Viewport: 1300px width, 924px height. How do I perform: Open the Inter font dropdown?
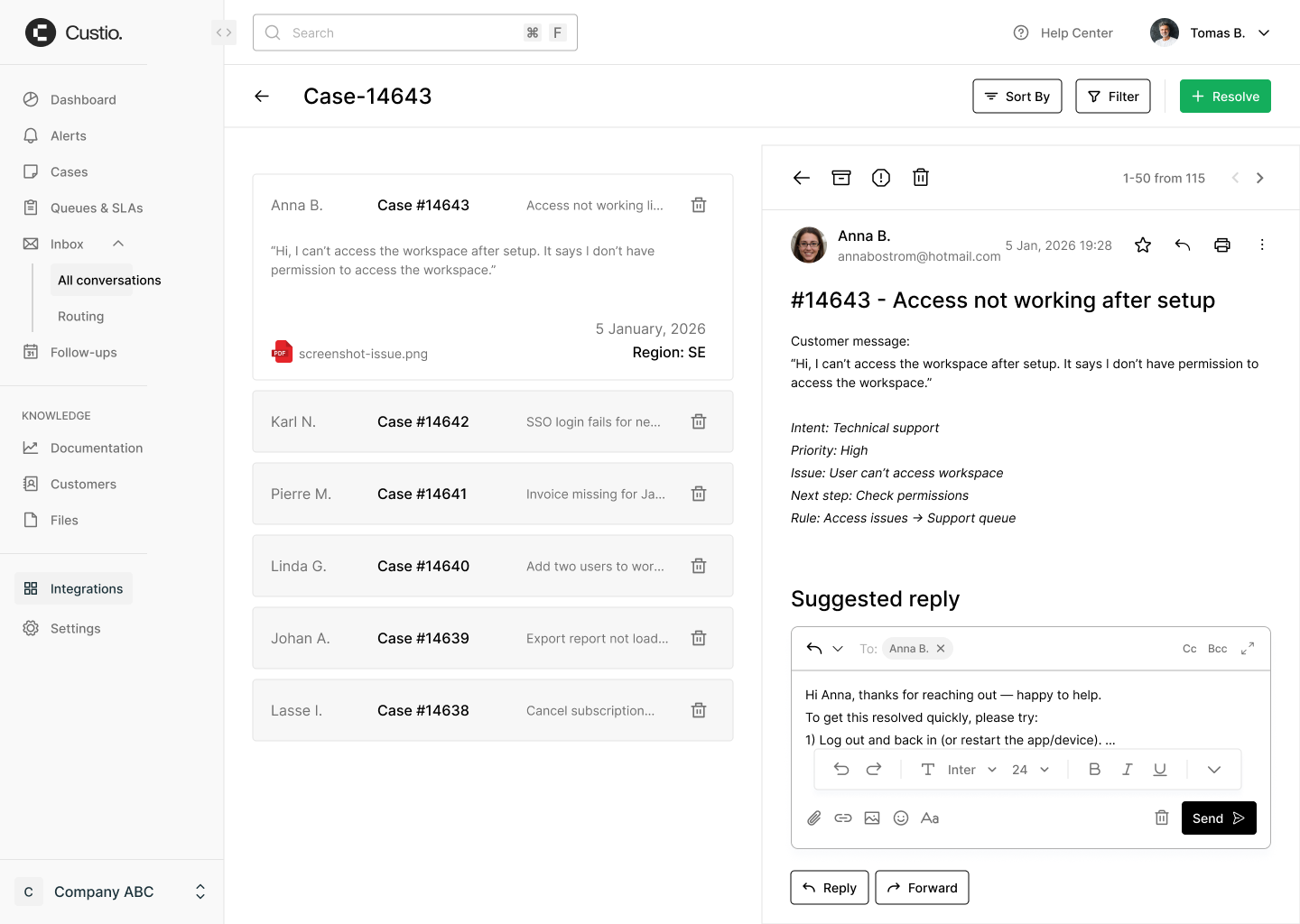point(971,770)
